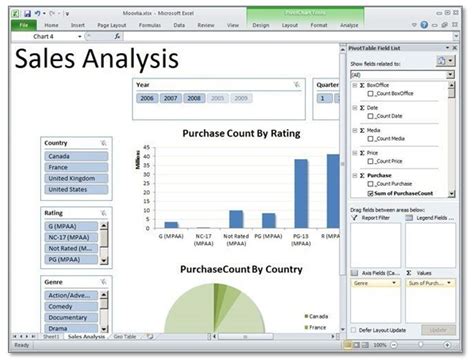Undo the last action in the quick access toolbar
The height and width of the screenshot is (362, 474).
coord(37,14)
